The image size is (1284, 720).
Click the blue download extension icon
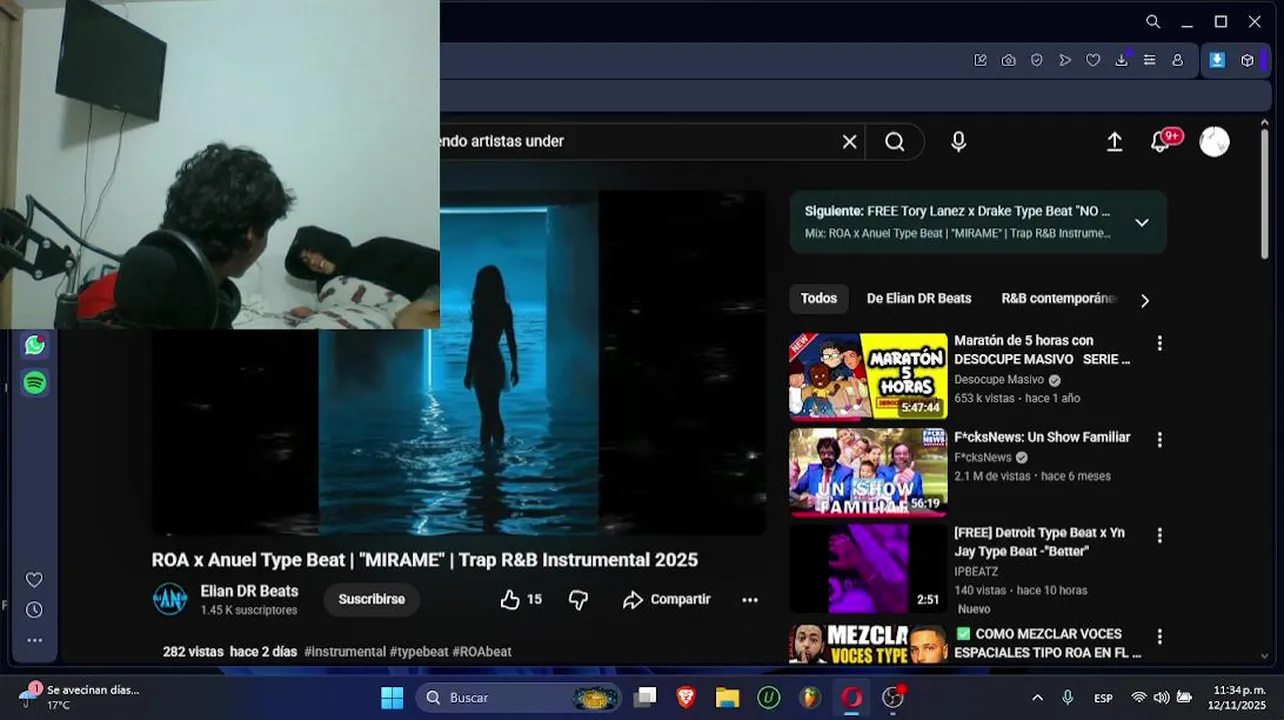tap(1217, 60)
